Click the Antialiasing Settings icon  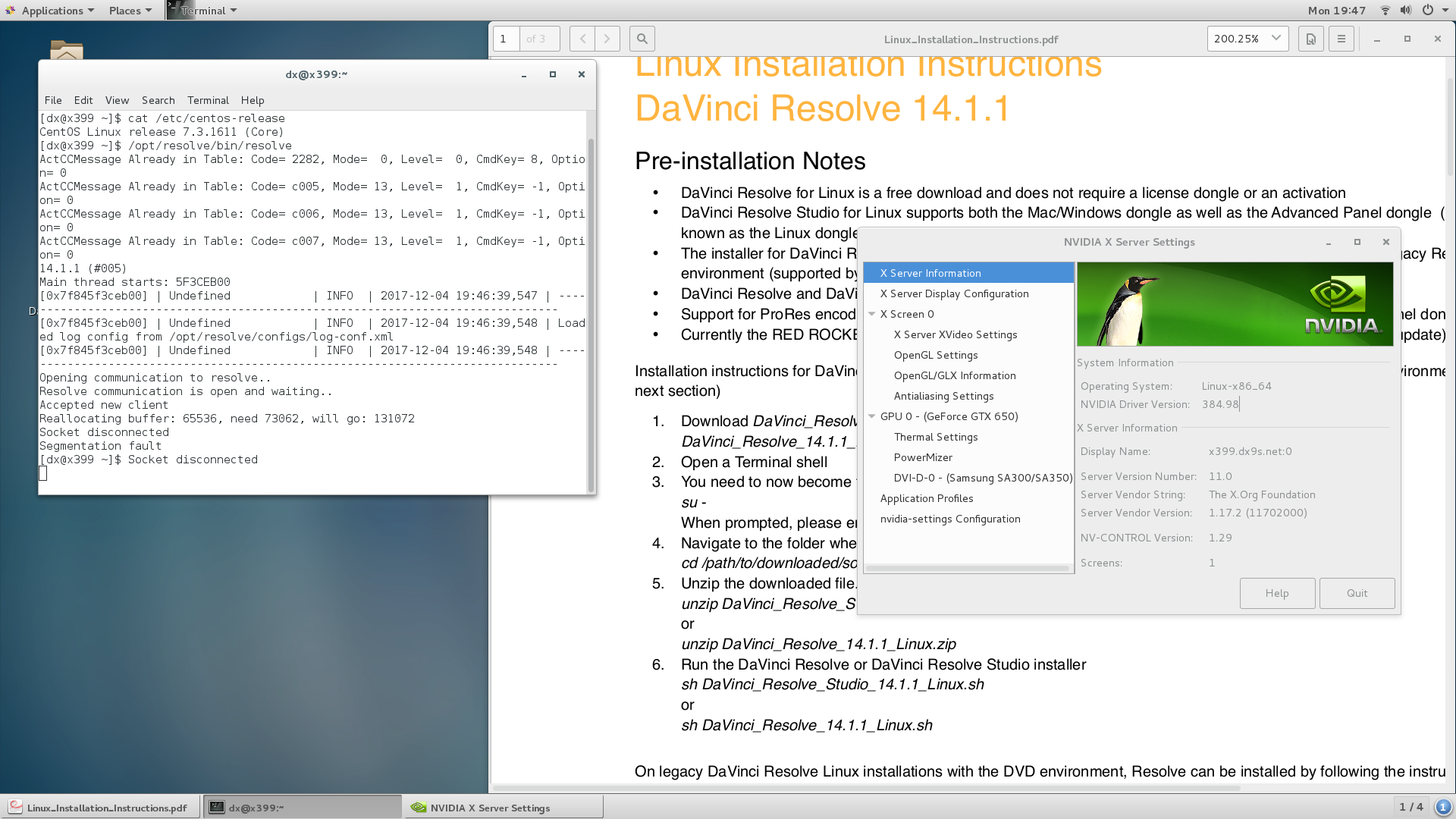tap(943, 395)
